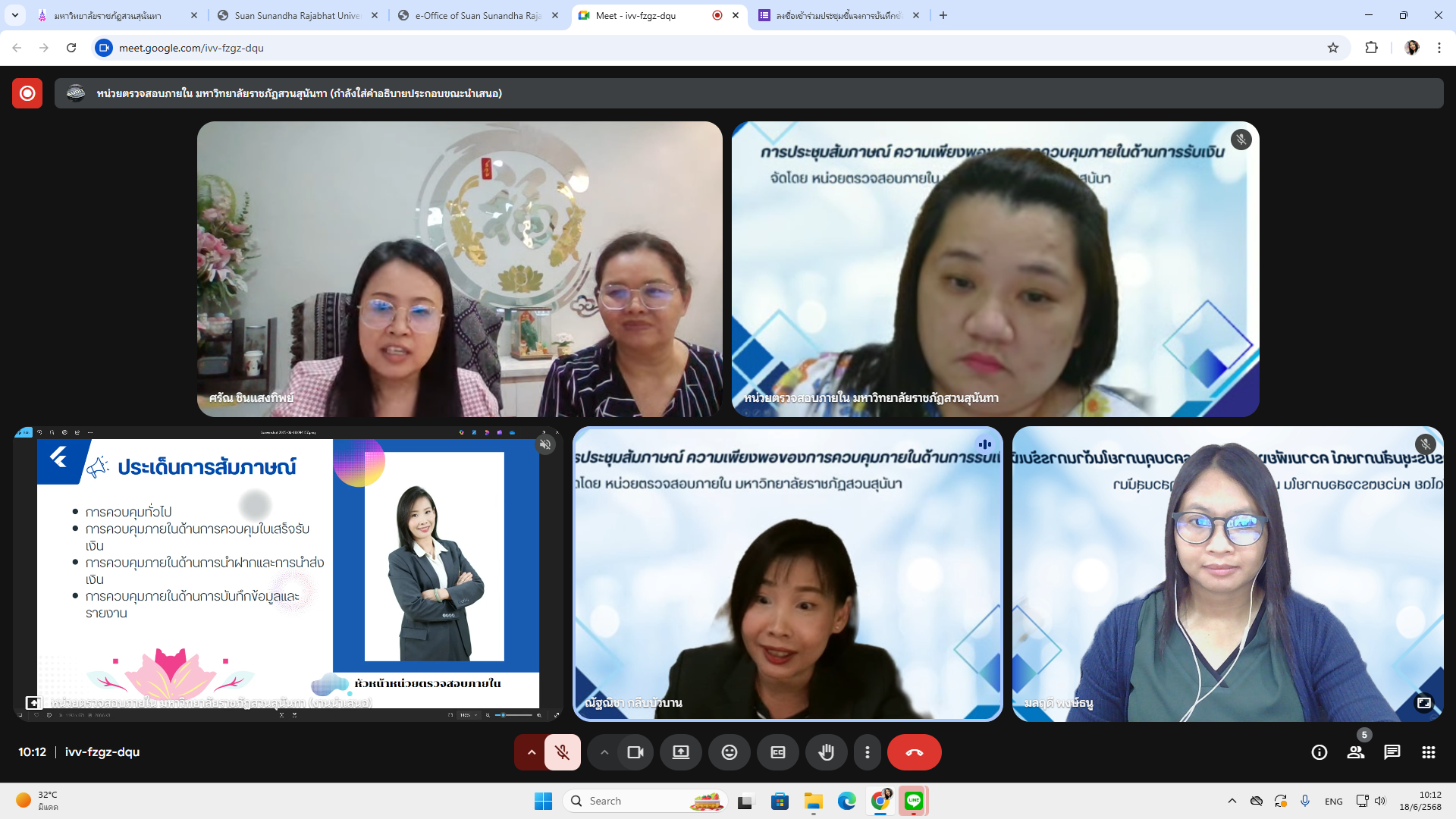Open LINE app from the taskbar
1456x819 pixels.
(914, 801)
